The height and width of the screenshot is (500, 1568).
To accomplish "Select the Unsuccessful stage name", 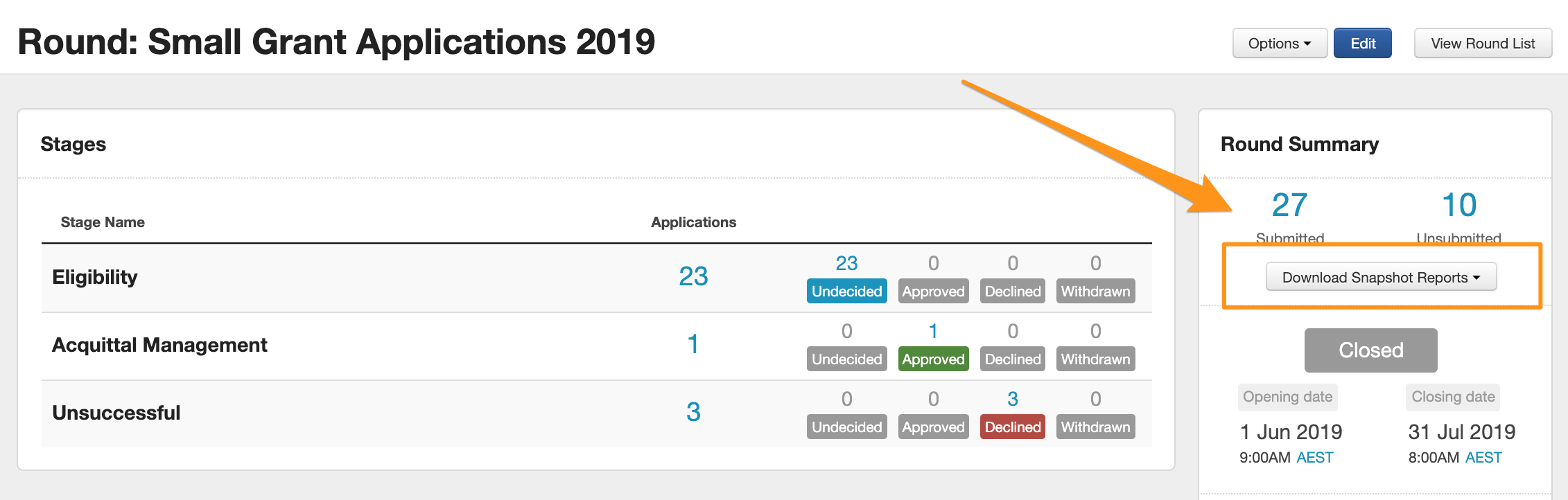I will [x=116, y=413].
